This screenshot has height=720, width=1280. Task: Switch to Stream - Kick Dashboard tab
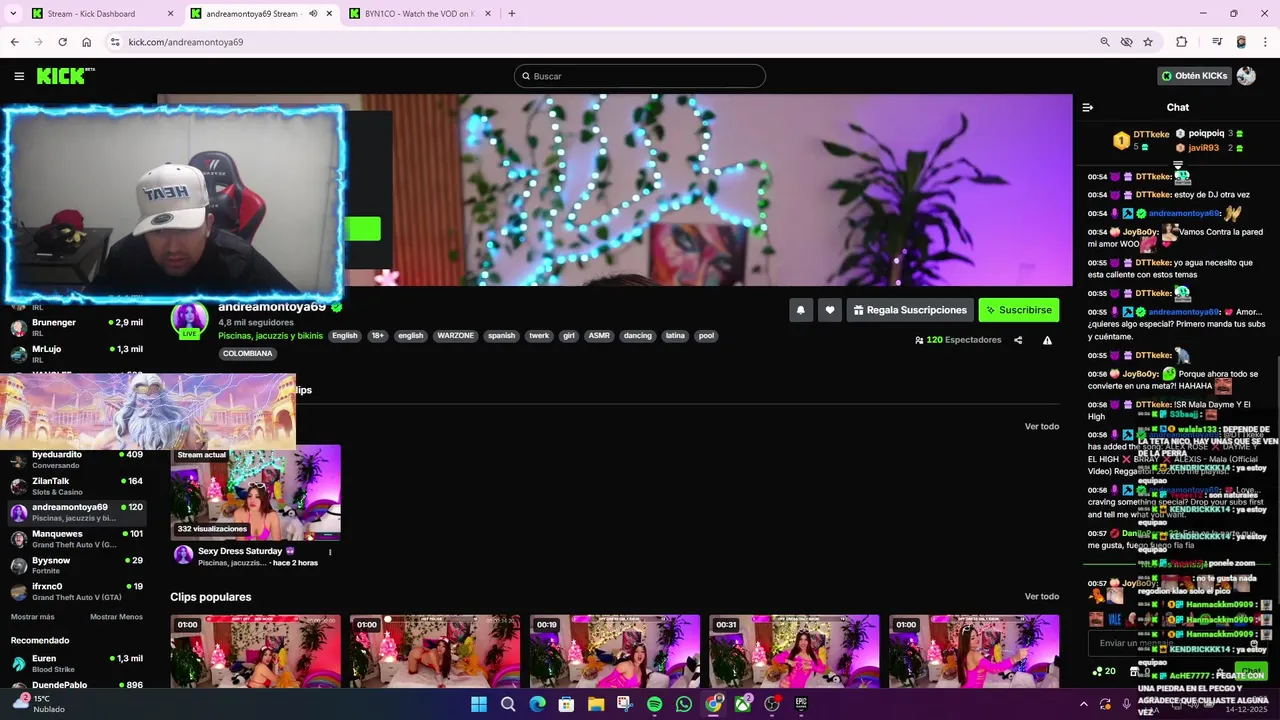pyautogui.click(x=103, y=14)
